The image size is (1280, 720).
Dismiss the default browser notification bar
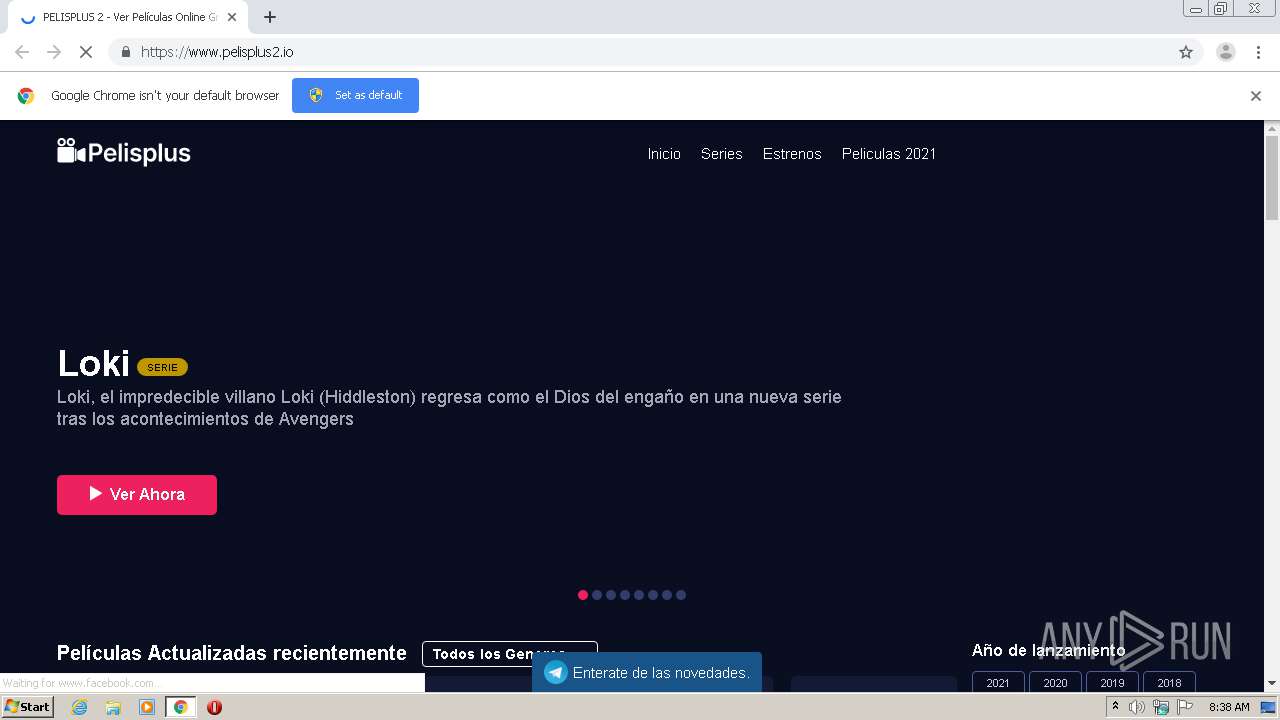pos(1256,96)
